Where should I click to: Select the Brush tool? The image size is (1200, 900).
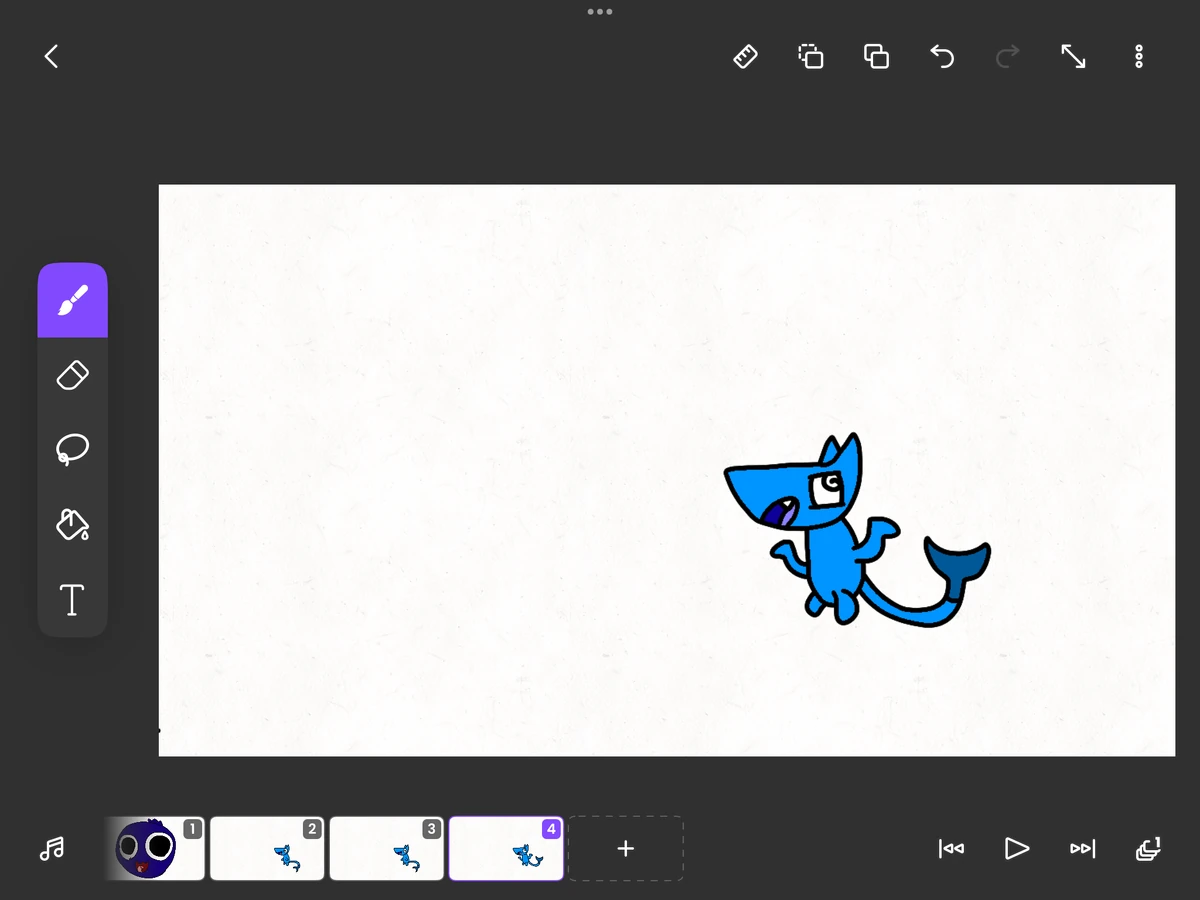(72, 299)
